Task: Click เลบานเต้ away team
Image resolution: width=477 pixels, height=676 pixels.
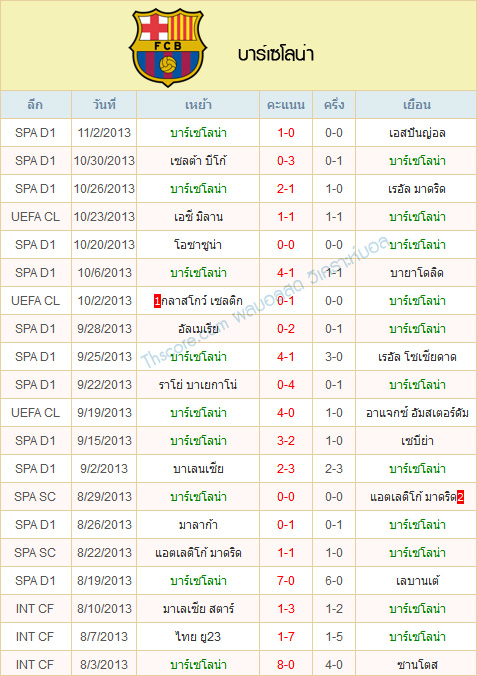Action: 417,581
